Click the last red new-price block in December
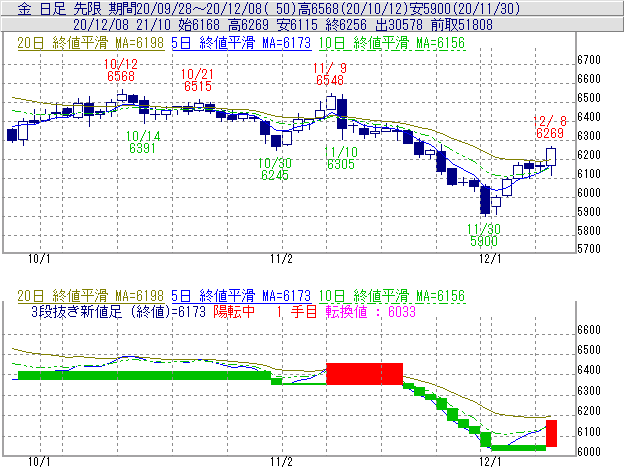Screen dimensions: 624x473 click(551, 433)
